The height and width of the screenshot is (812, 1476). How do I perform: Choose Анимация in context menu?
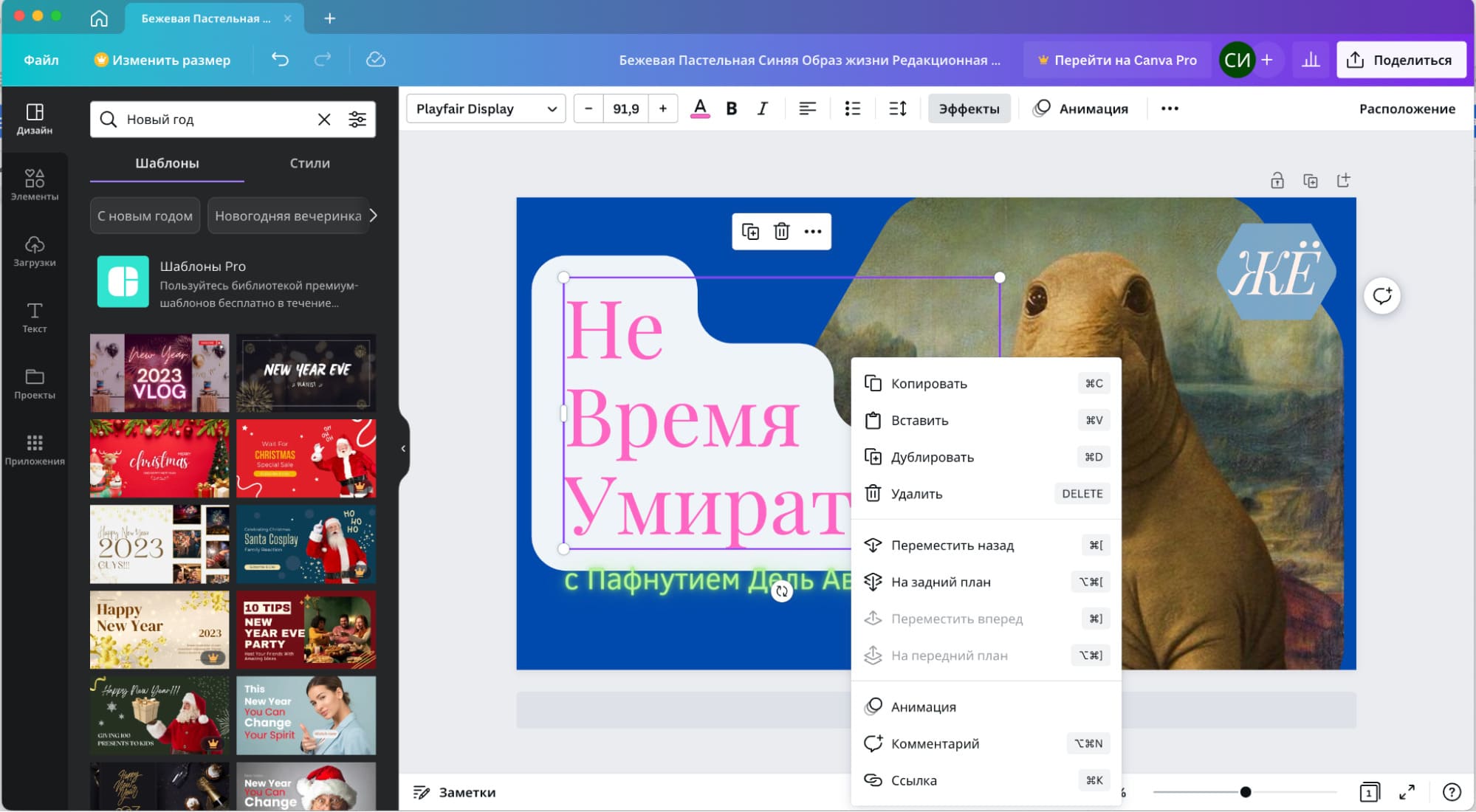pyautogui.click(x=986, y=707)
